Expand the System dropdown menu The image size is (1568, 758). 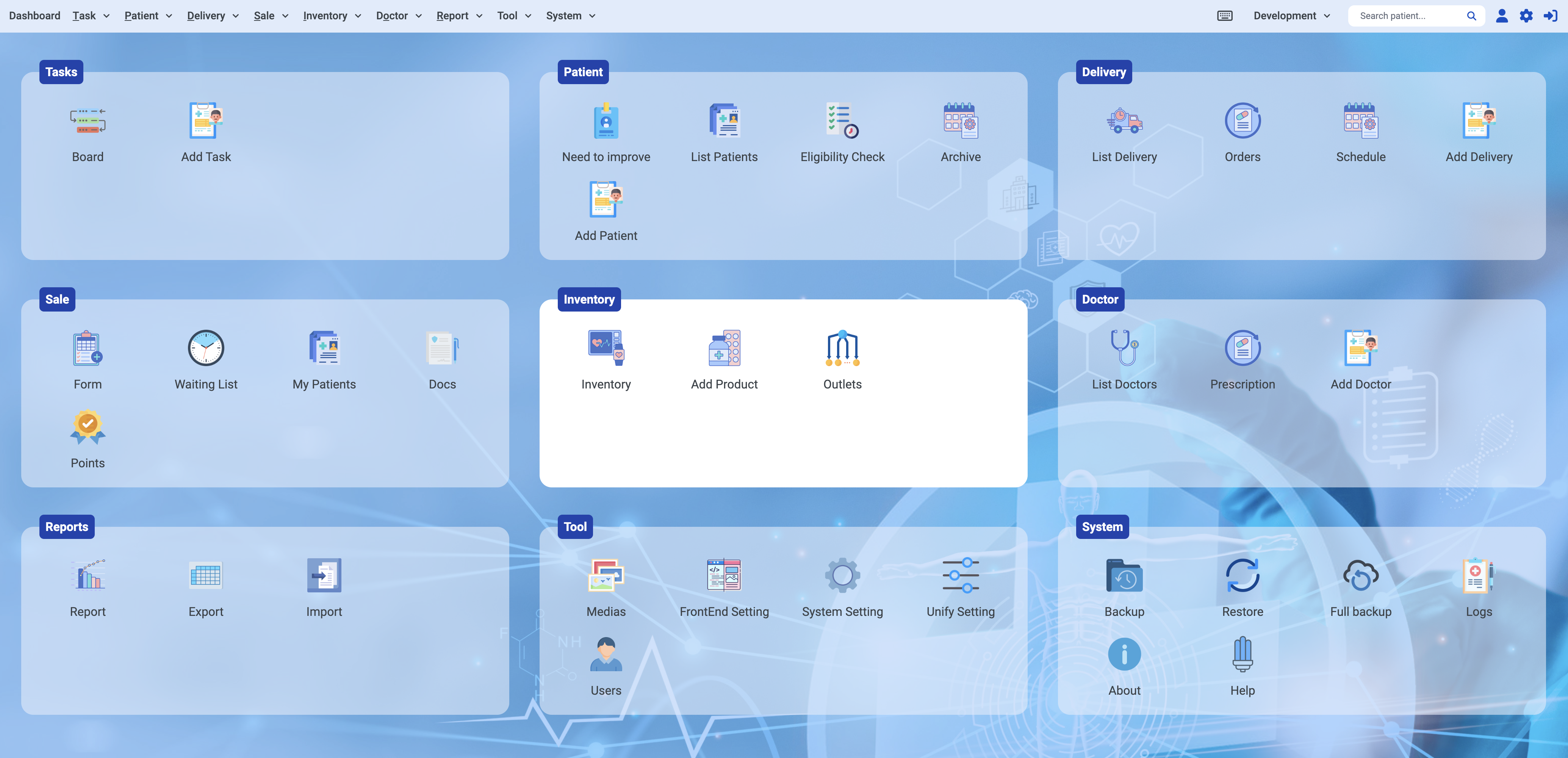tap(570, 16)
